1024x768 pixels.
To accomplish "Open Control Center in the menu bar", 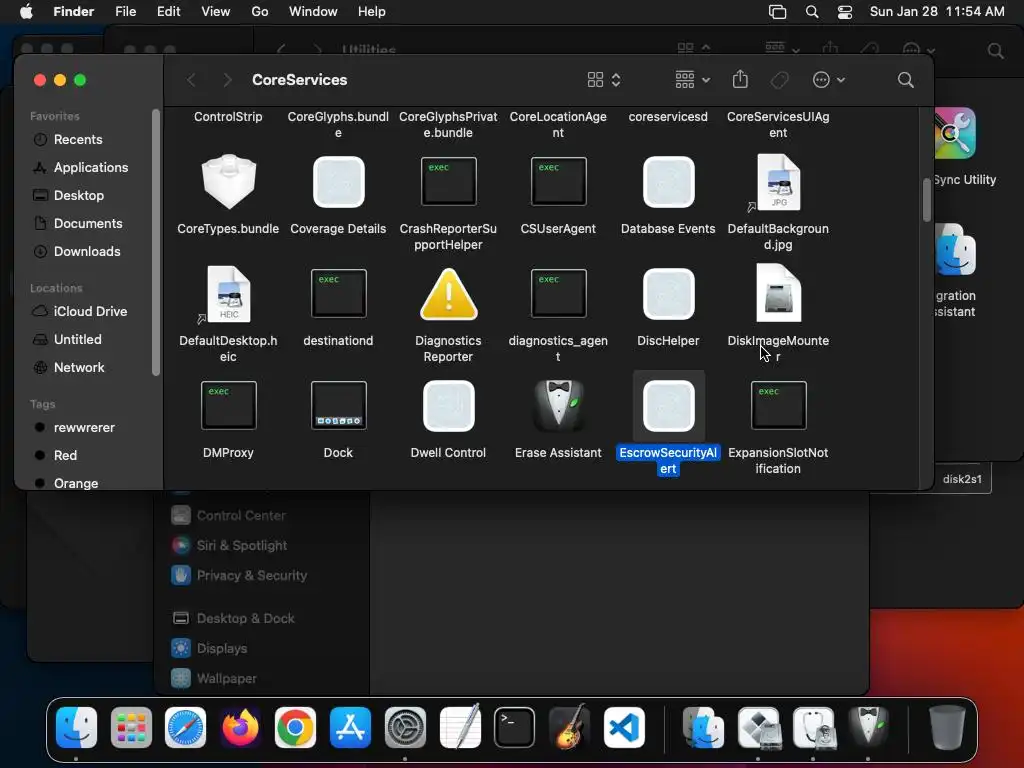I will pos(844,12).
